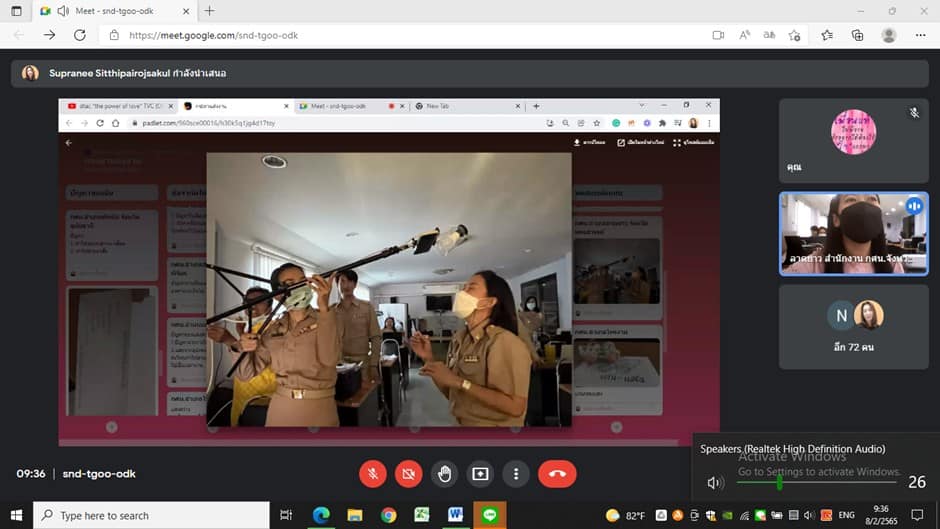Open a new browser tab
This screenshot has width=940, height=529.
[x=209, y=11]
